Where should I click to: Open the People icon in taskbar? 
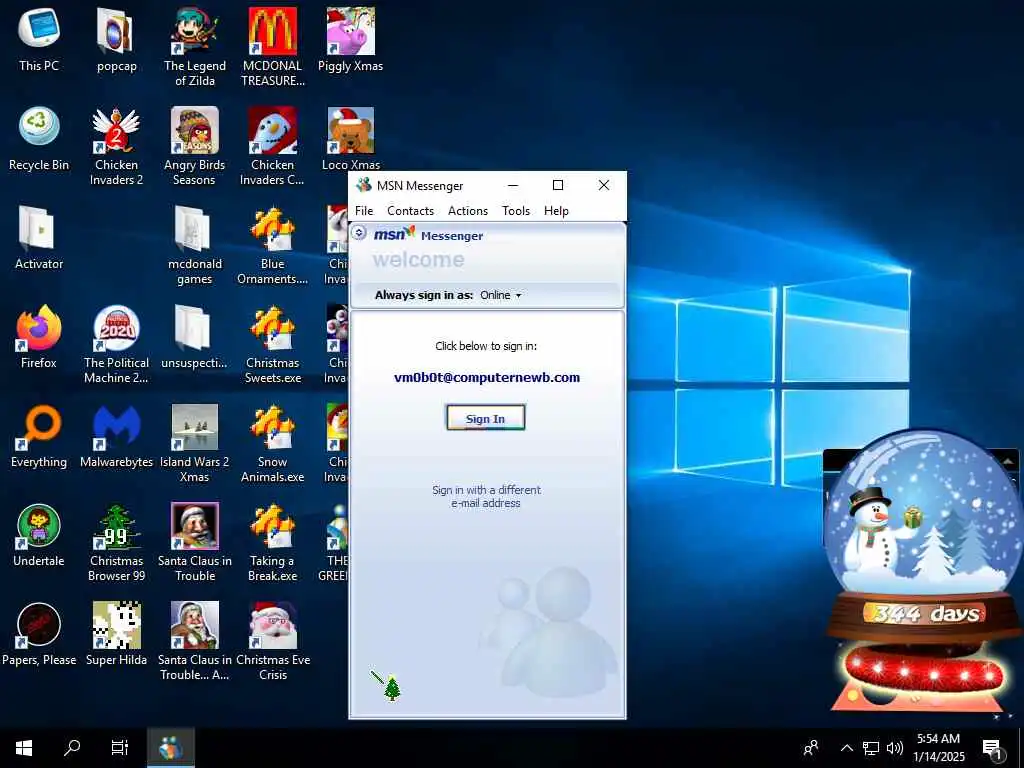[x=811, y=748]
